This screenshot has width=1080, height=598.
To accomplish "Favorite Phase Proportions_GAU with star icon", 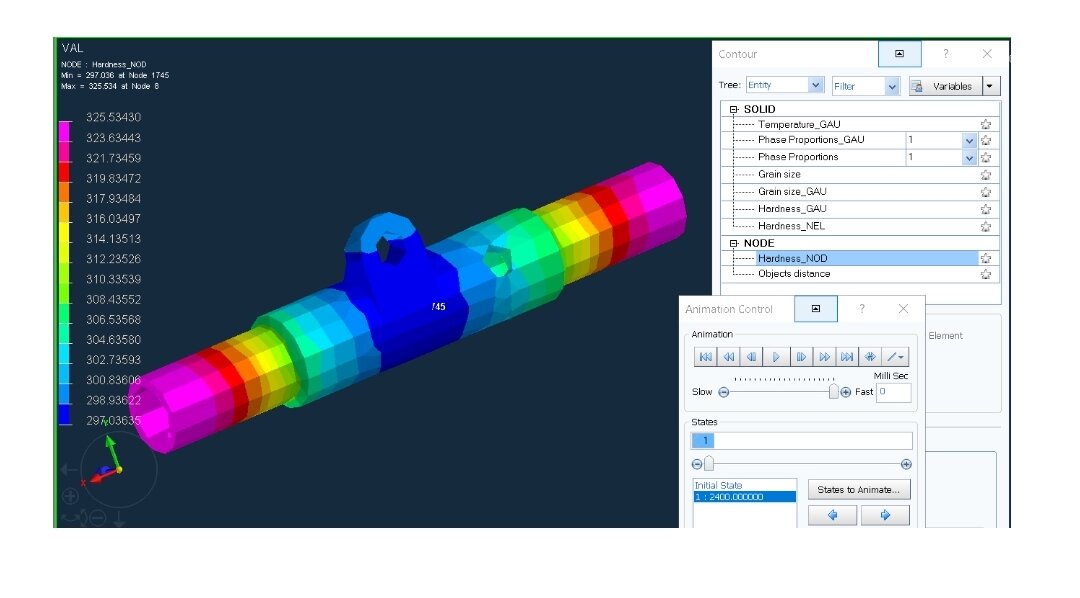I will (986, 141).
